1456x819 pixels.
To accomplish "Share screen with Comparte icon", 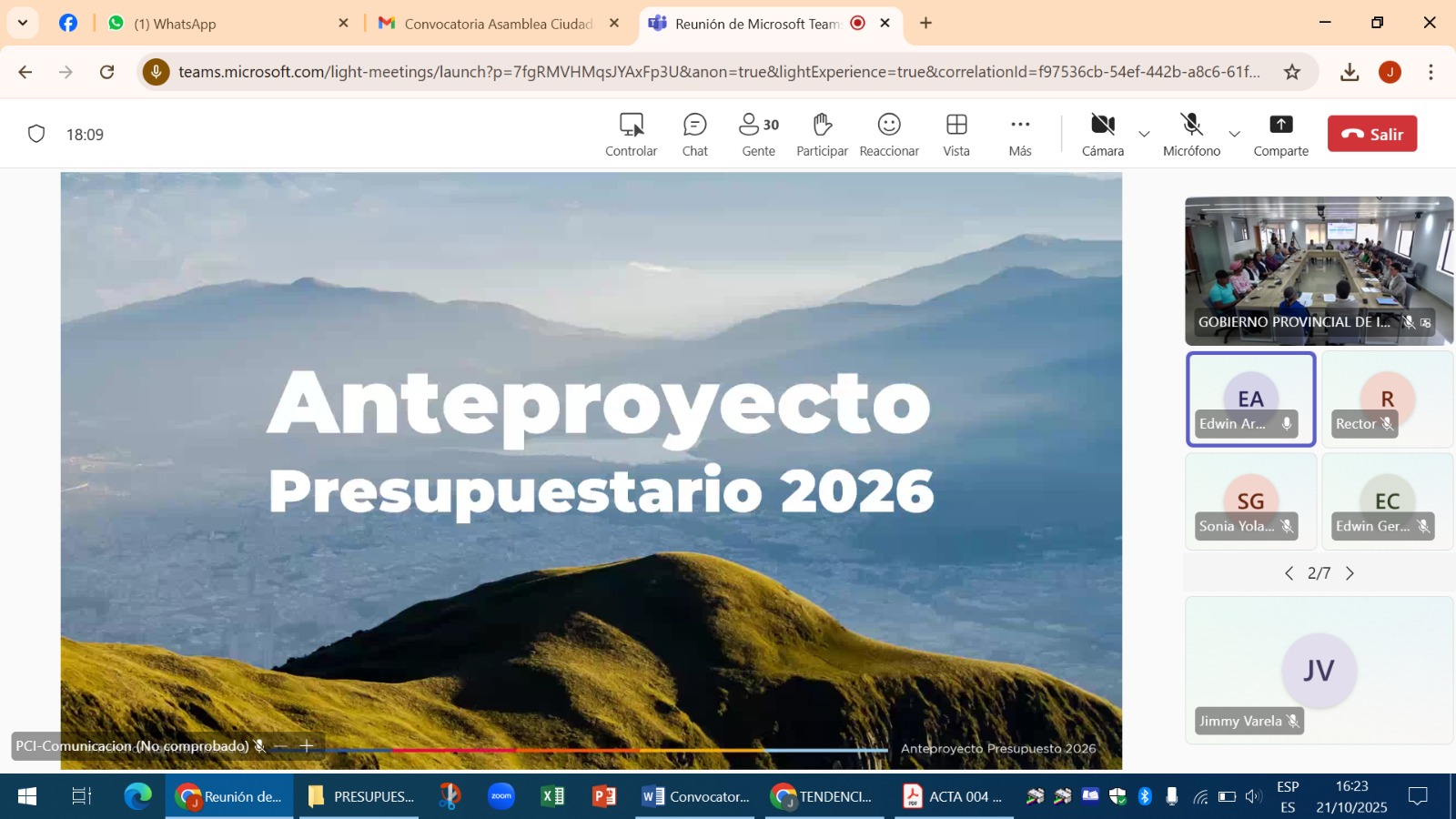I will 1280,134.
